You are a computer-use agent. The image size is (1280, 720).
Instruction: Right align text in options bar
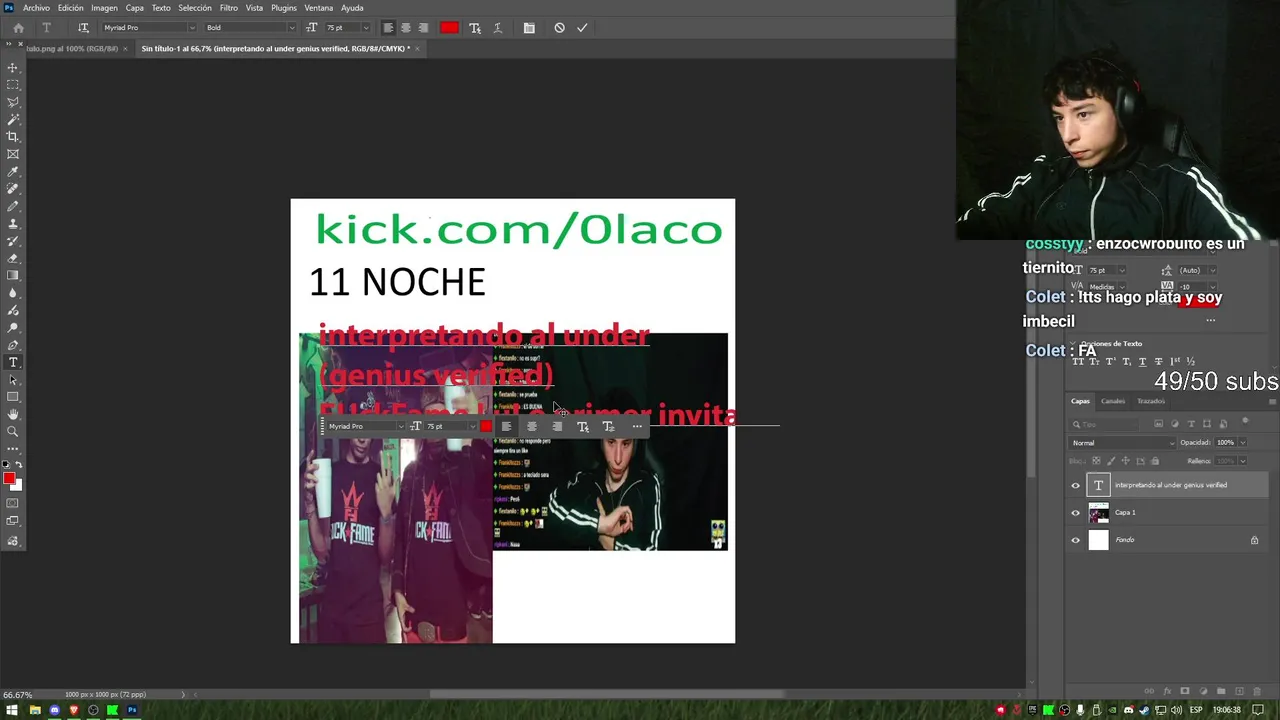tap(423, 28)
